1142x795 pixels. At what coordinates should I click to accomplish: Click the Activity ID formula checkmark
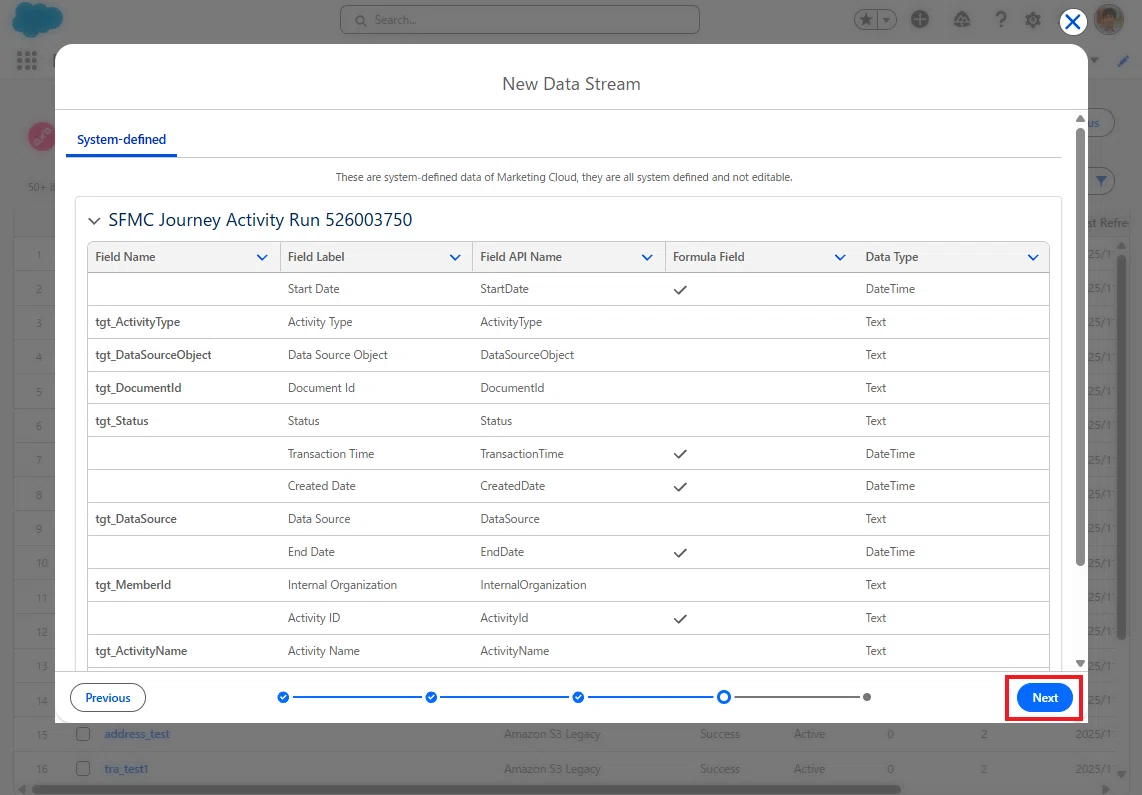[x=680, y=619]
